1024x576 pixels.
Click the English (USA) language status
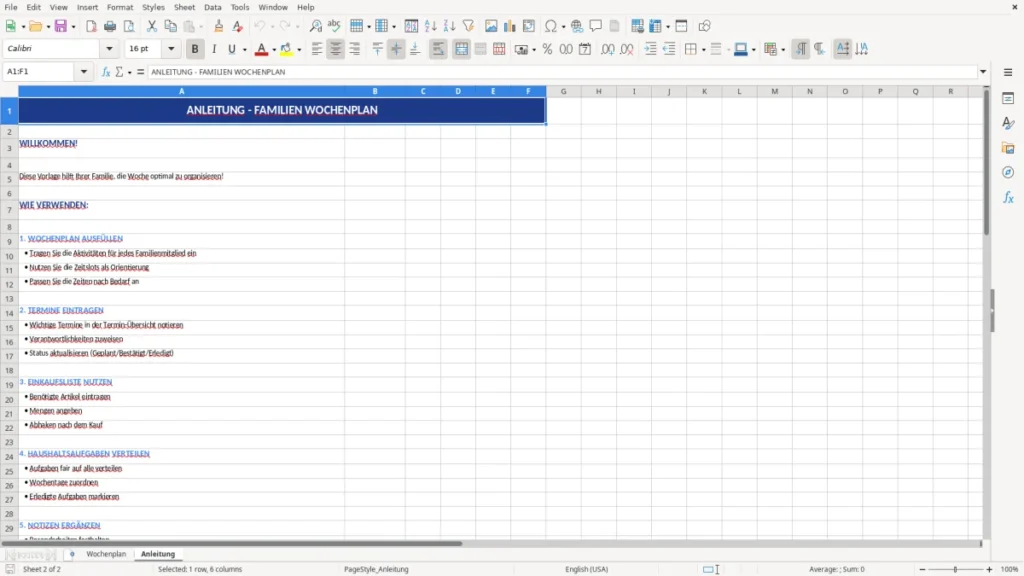click(x=586, y=569)
